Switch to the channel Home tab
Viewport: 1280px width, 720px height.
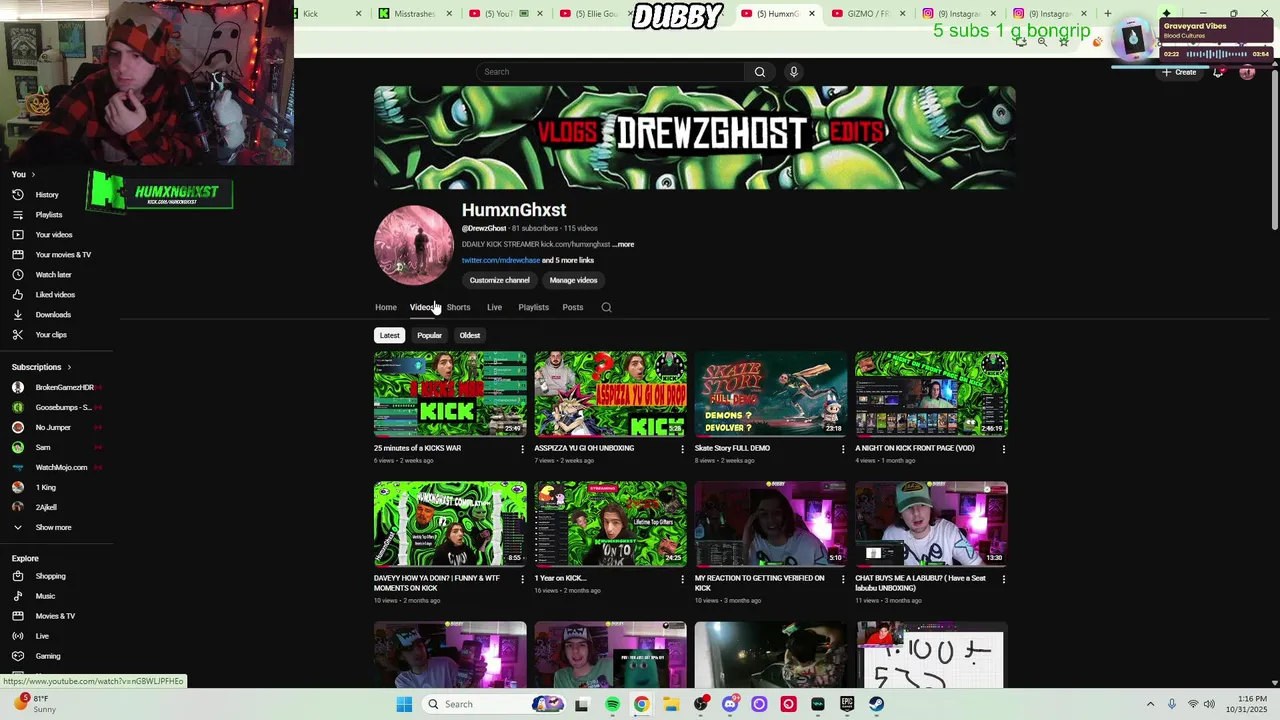385,307
